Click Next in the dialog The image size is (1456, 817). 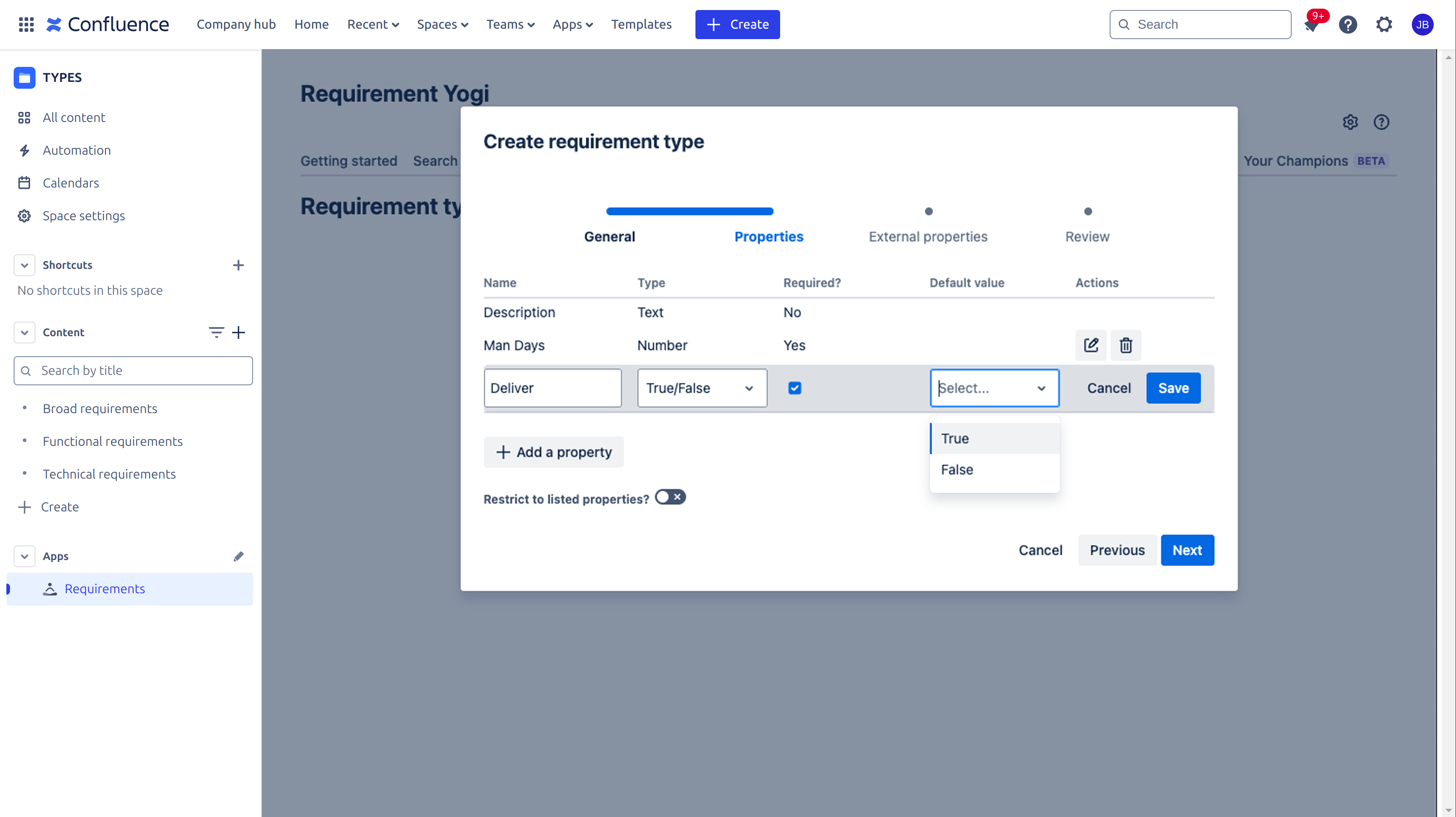[1187, 550]
